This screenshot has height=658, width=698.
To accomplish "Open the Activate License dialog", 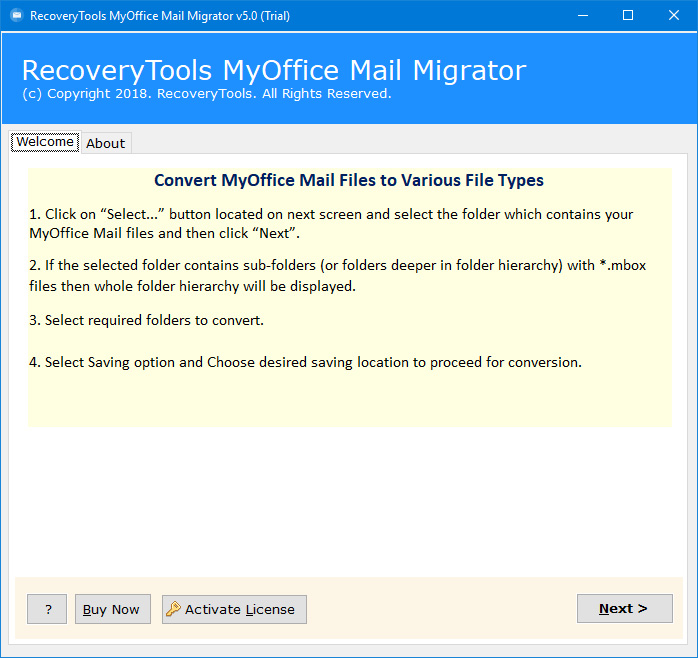I will [x=234, y=609].
